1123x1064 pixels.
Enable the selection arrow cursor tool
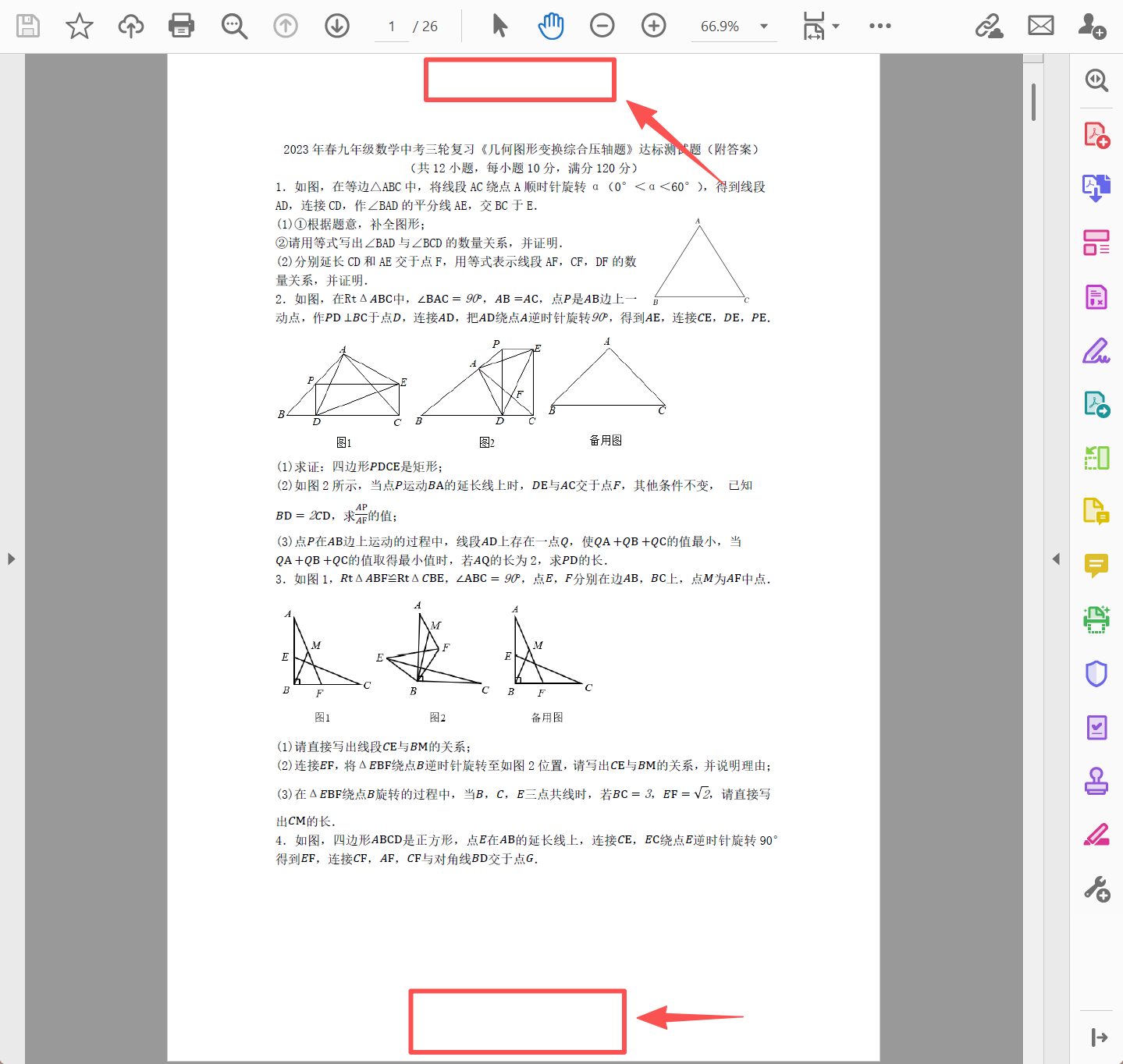coord(499,25)
